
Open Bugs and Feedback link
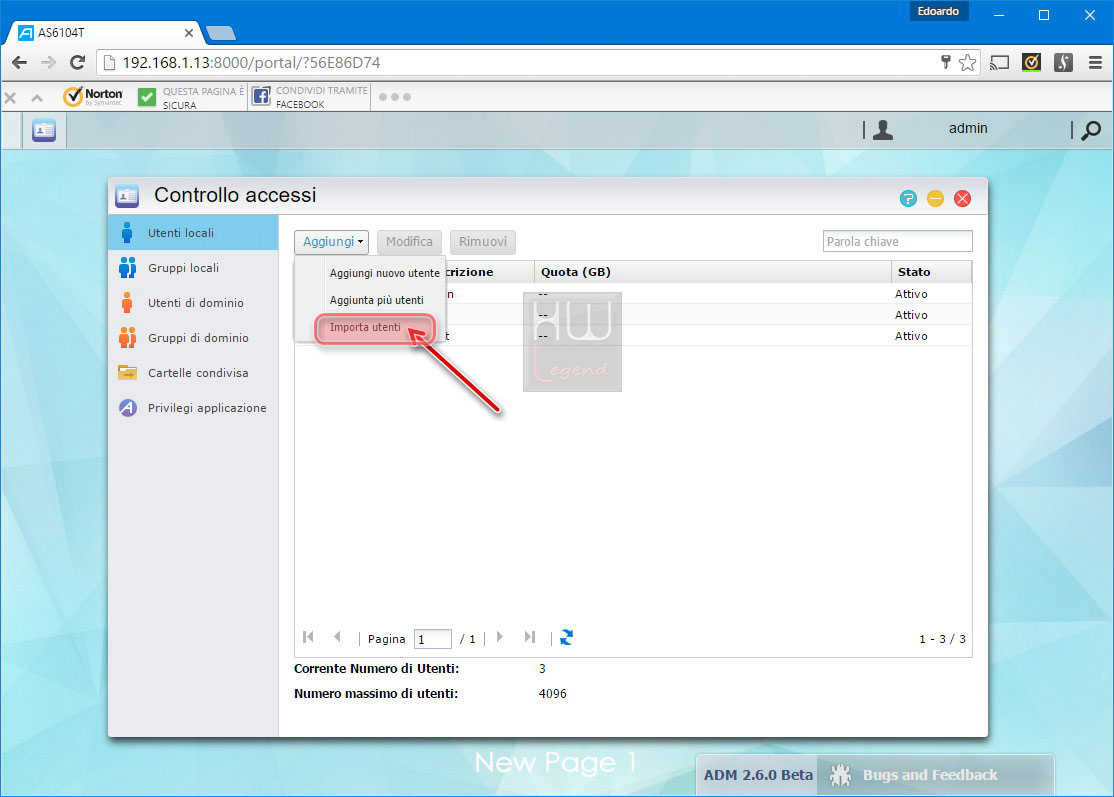click(x=930, y=775)
